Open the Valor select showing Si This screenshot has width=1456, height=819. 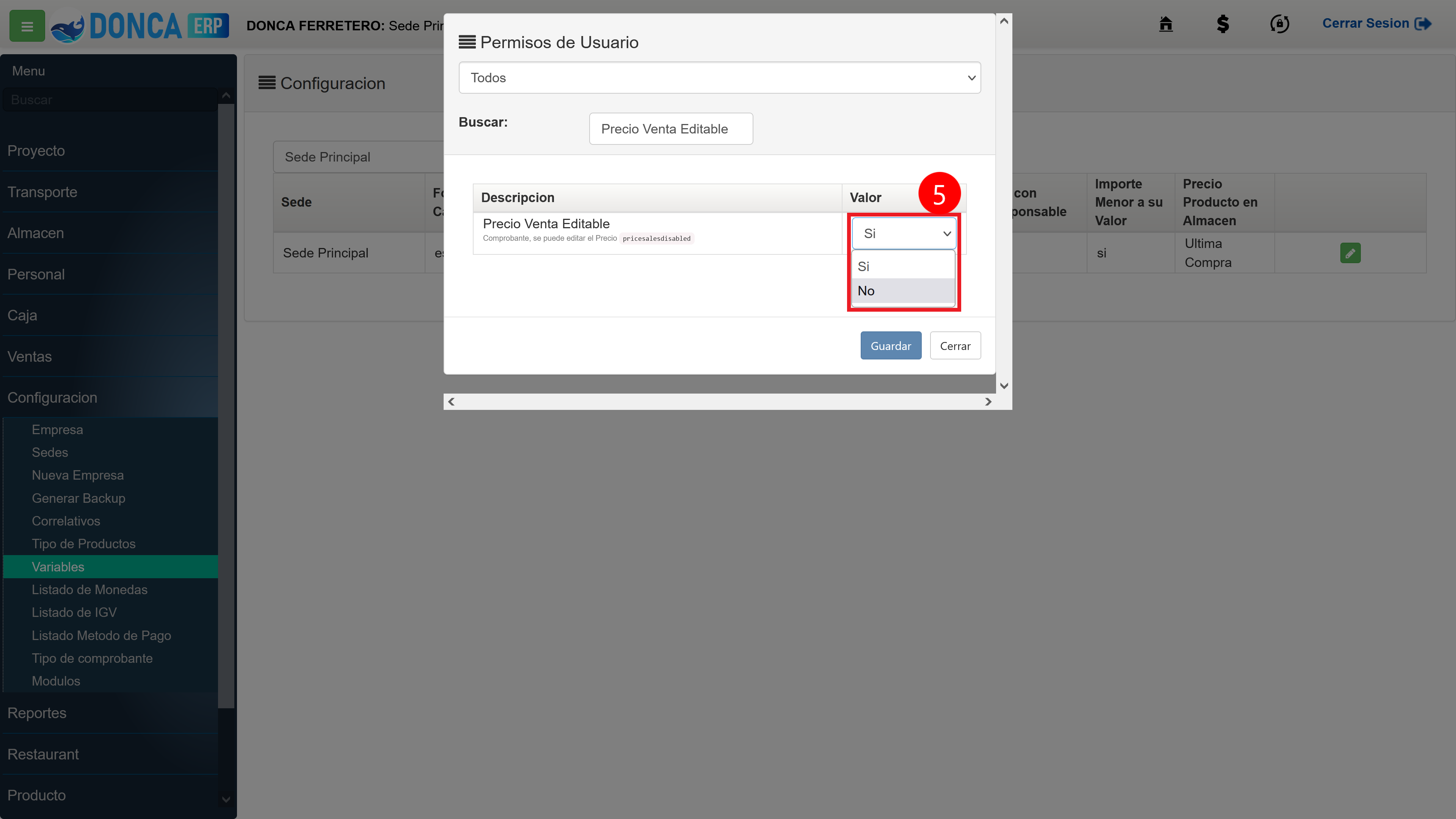coord(904,234)
